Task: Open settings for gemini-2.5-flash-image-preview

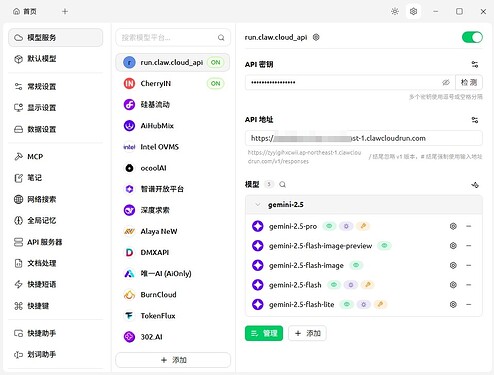Action: (x=453, y=246)
